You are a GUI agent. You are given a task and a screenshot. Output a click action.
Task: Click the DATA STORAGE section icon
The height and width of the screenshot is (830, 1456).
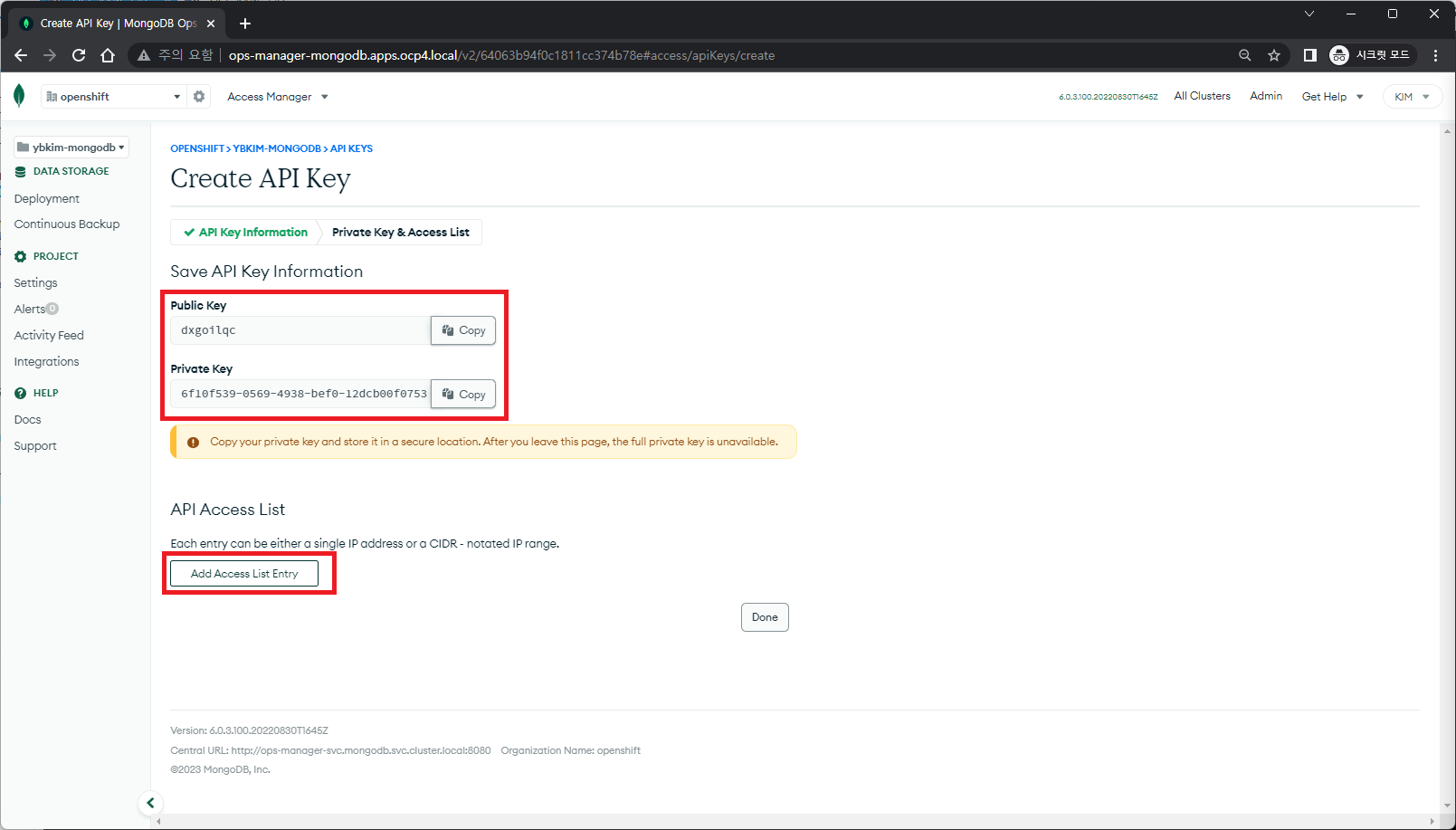click(20, 171)
